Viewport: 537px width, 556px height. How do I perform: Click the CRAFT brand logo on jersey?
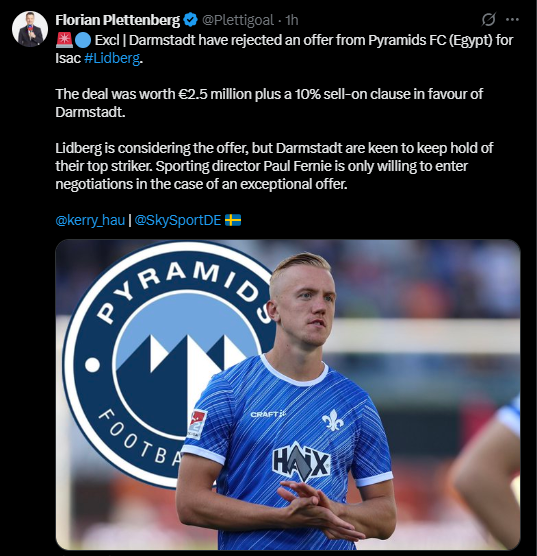pyautogui.click(x=268, y=414)
